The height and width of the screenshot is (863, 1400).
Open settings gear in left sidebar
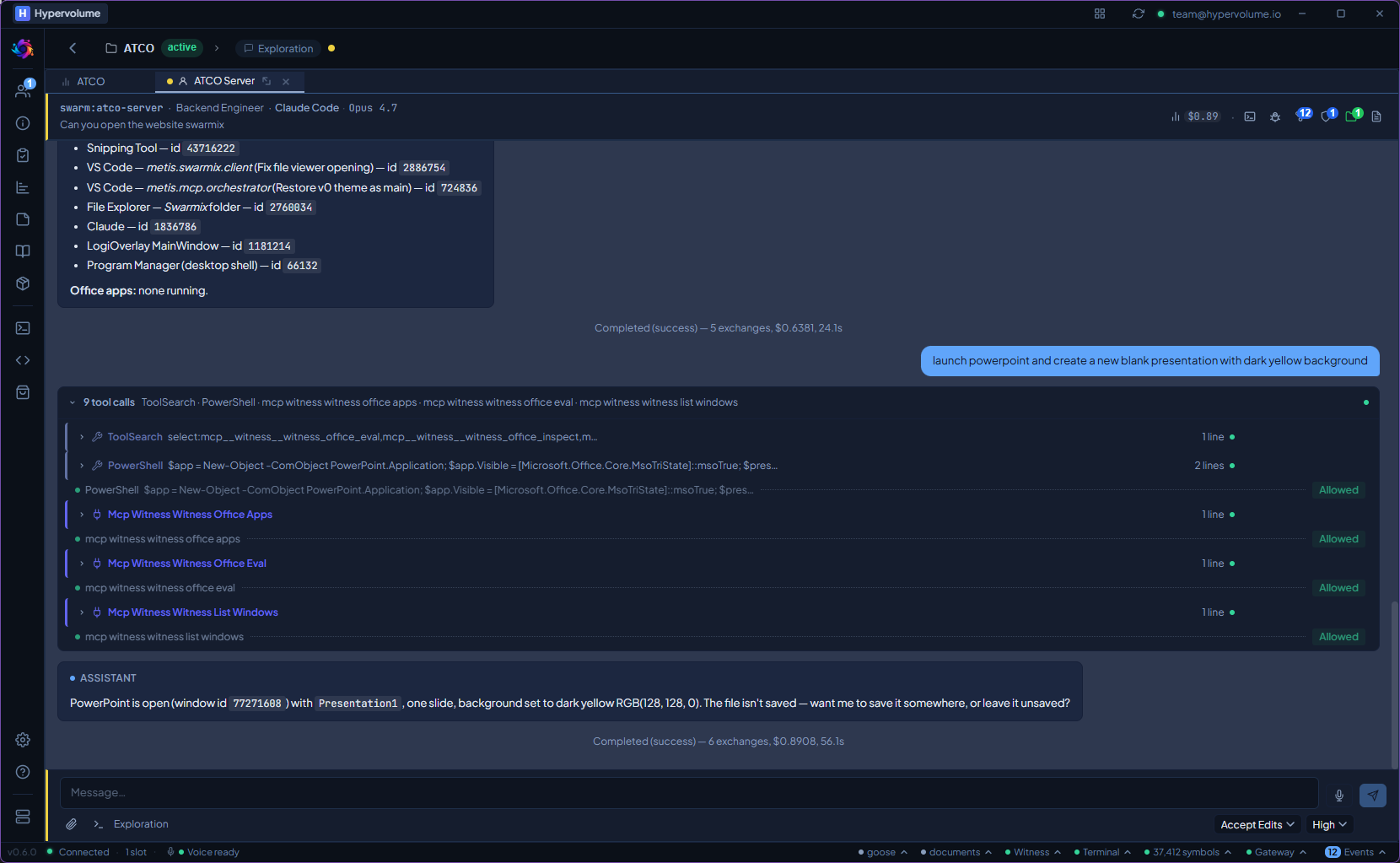point(23,740)
